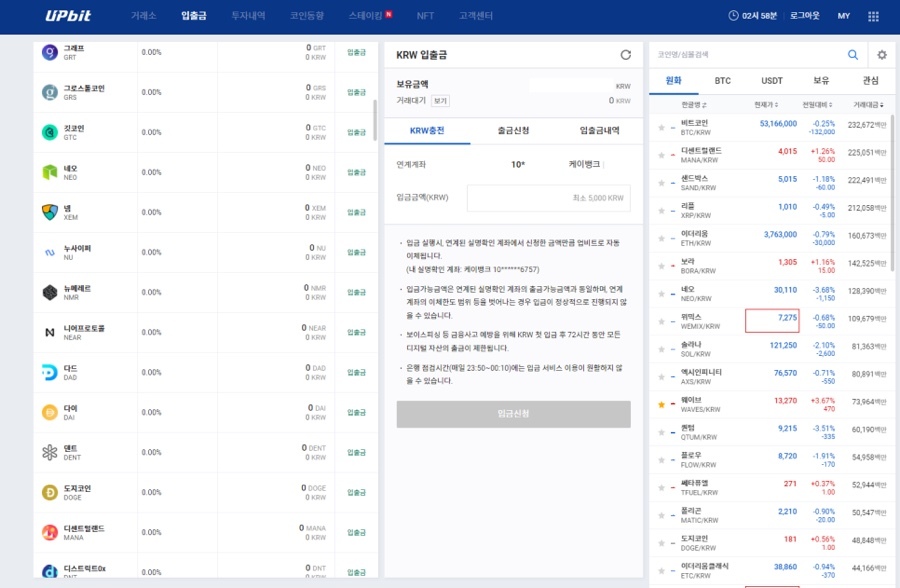
Task: Click 입출금 link for 다이 DAI row
Action: pyautogui.click(x=356, y=412)
